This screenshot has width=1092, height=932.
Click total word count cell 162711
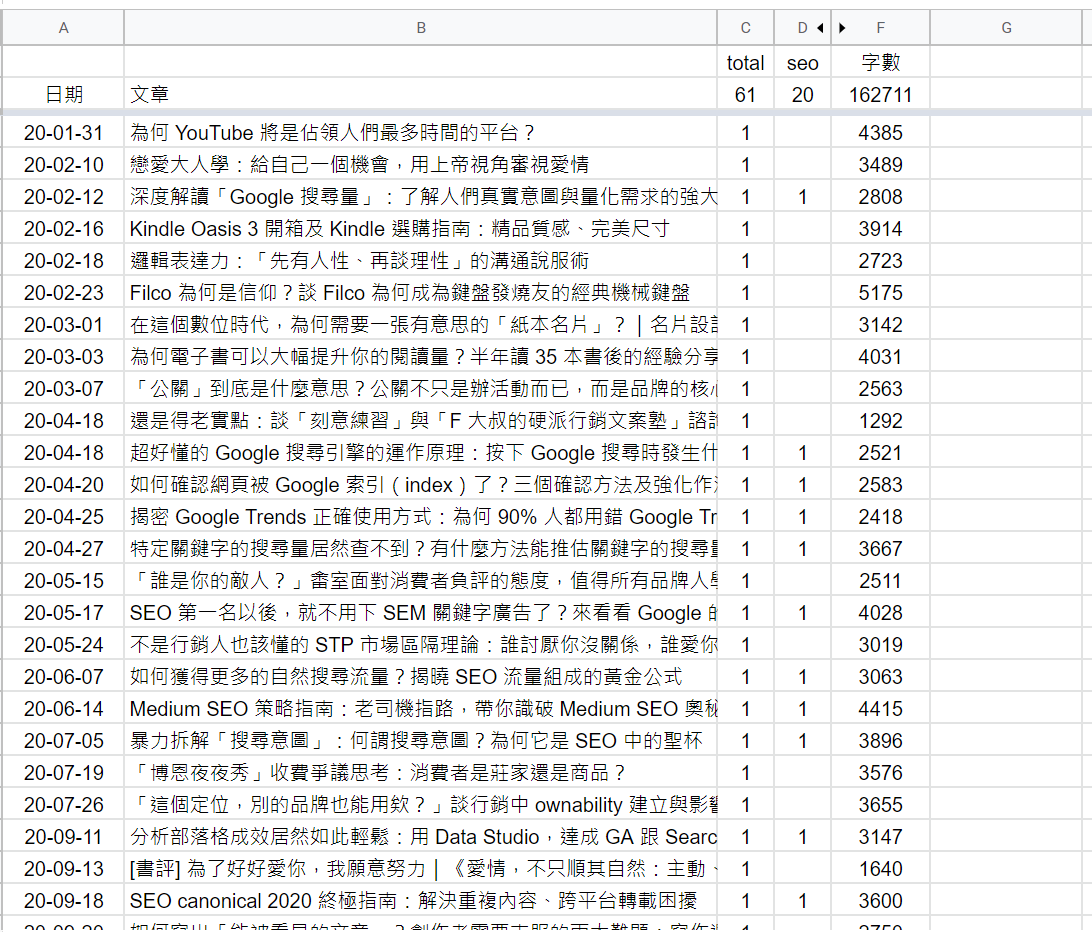pos(880,95)
